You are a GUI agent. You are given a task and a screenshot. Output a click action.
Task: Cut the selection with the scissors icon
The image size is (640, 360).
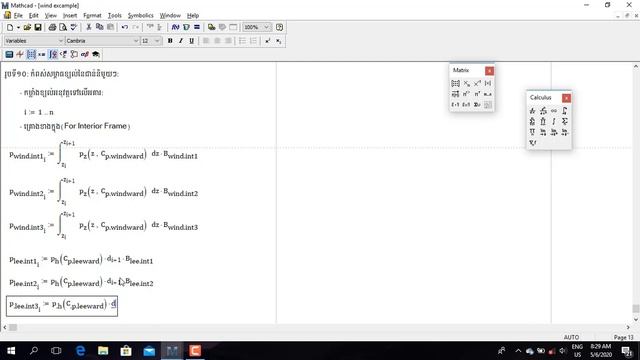tap(89, 27)
